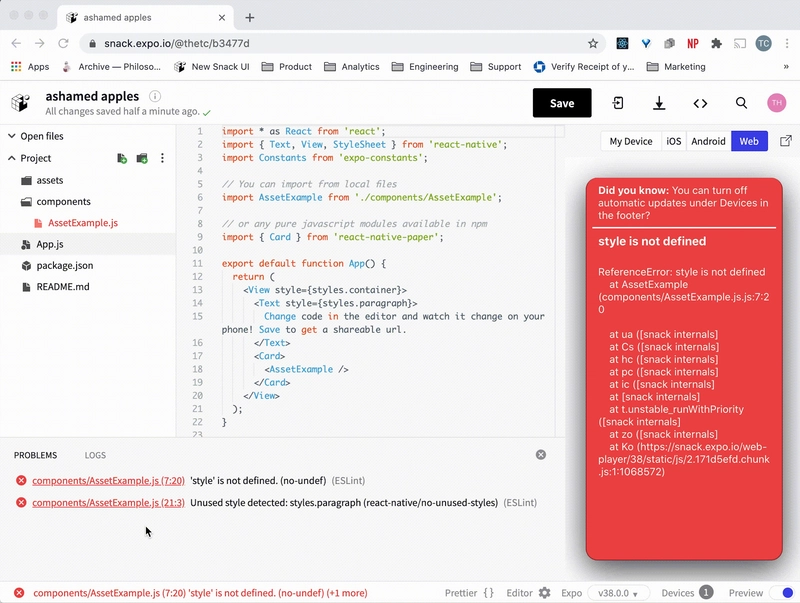This screenshot has width=800, height=603.
Task: Go back in browser
Action: [16, 43]
